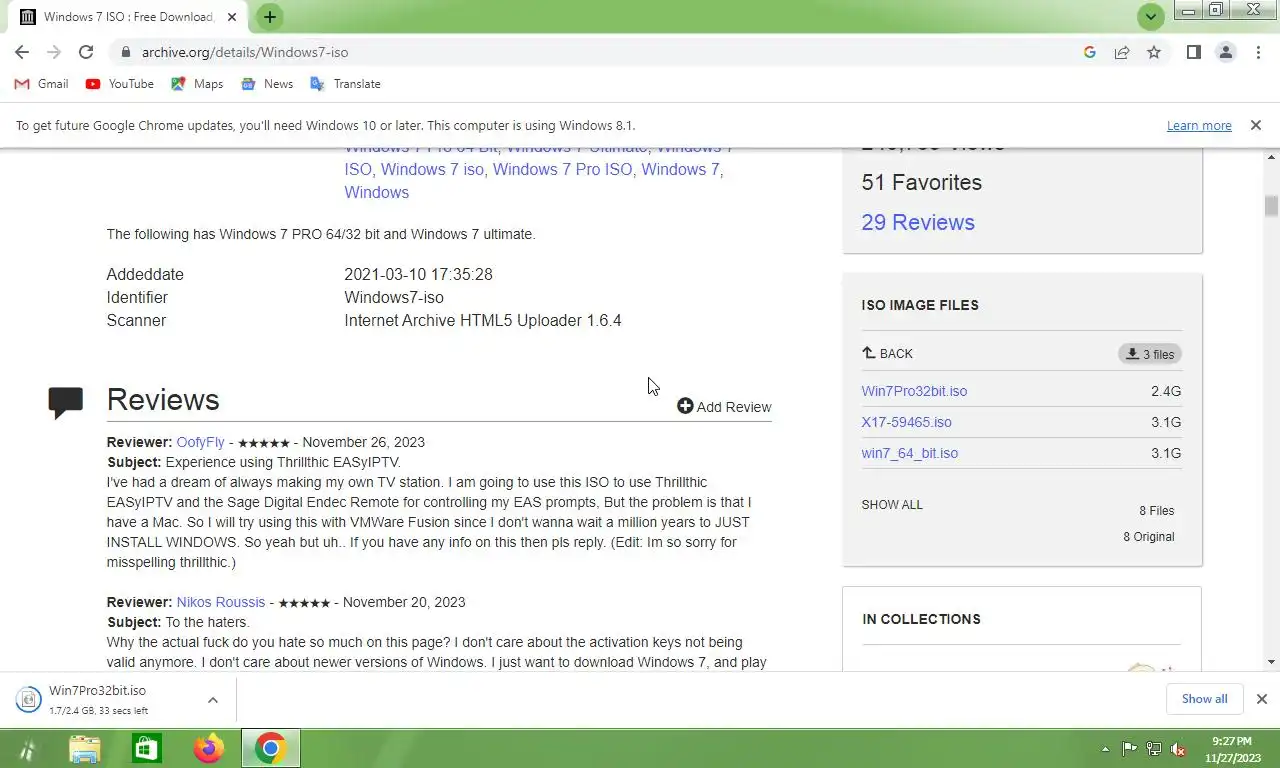Screen dimensions: 1280x768
Task: Go back using browser back arrow
Action: click(22, 52)
